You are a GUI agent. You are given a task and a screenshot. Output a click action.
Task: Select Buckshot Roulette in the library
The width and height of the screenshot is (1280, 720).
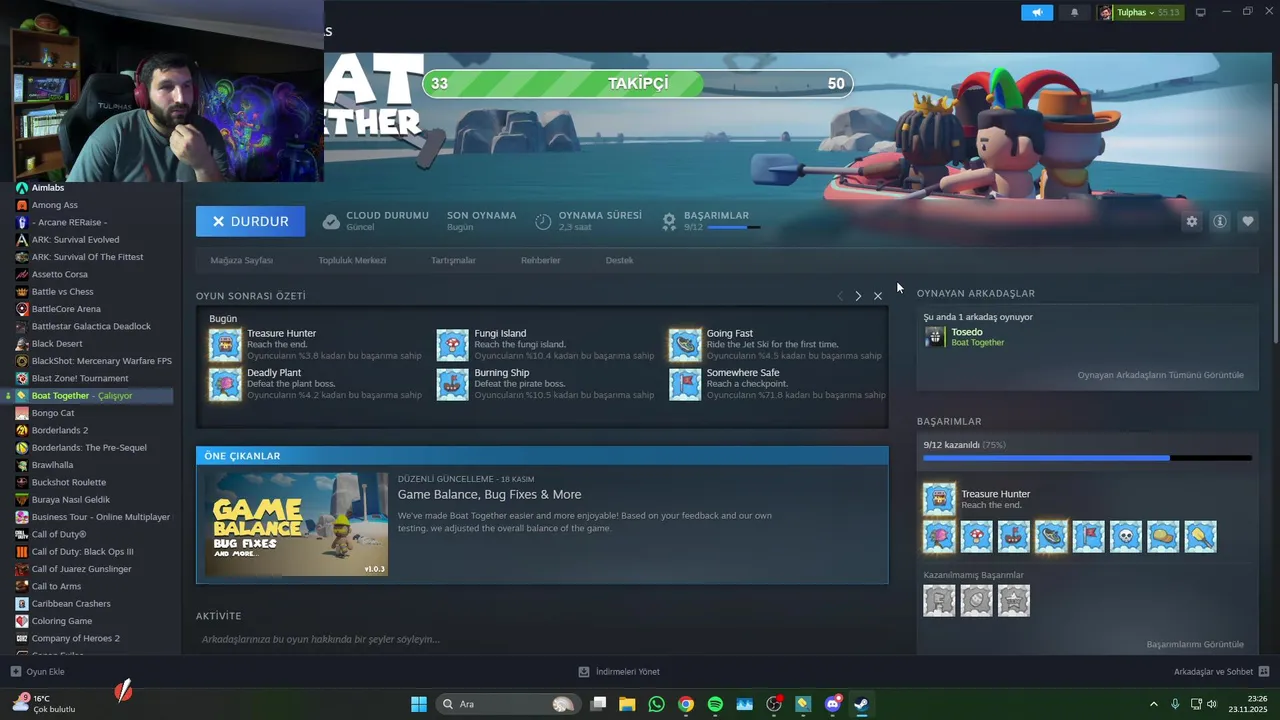(68, 482)
